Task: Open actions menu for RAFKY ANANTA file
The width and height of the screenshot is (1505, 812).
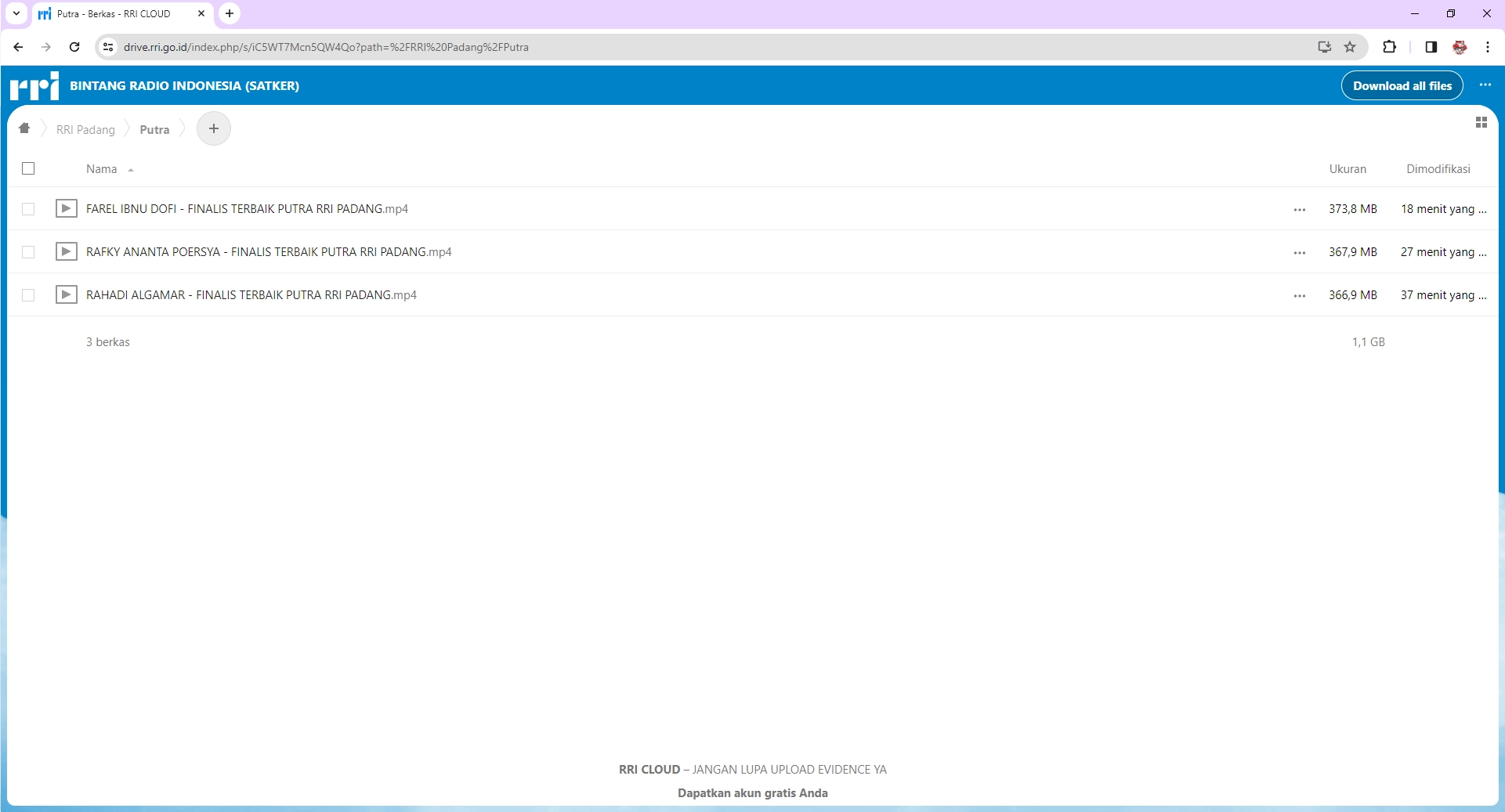Action: pyautogui.click(x=1300, y=252)
